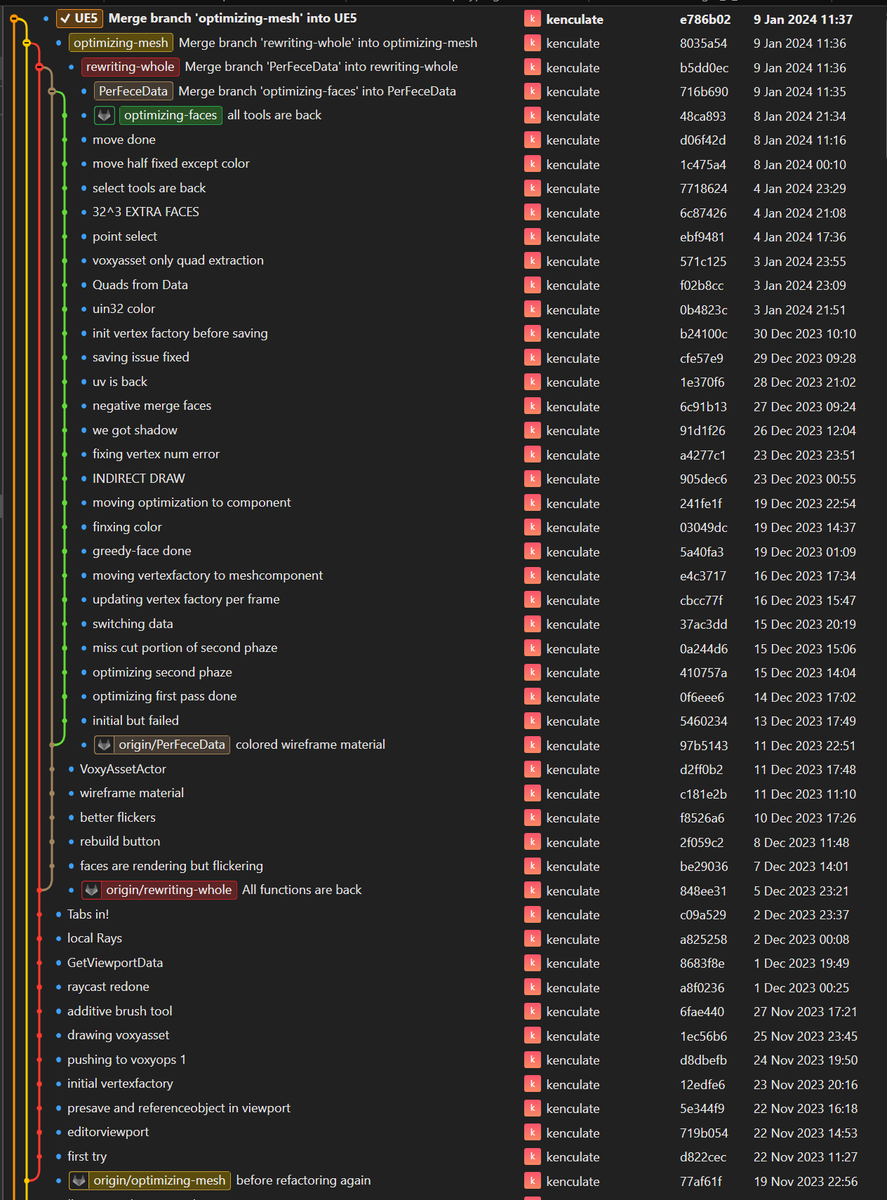
Task: Select commit 'moving optimization to component'
Action: click(x=192, y=503)
